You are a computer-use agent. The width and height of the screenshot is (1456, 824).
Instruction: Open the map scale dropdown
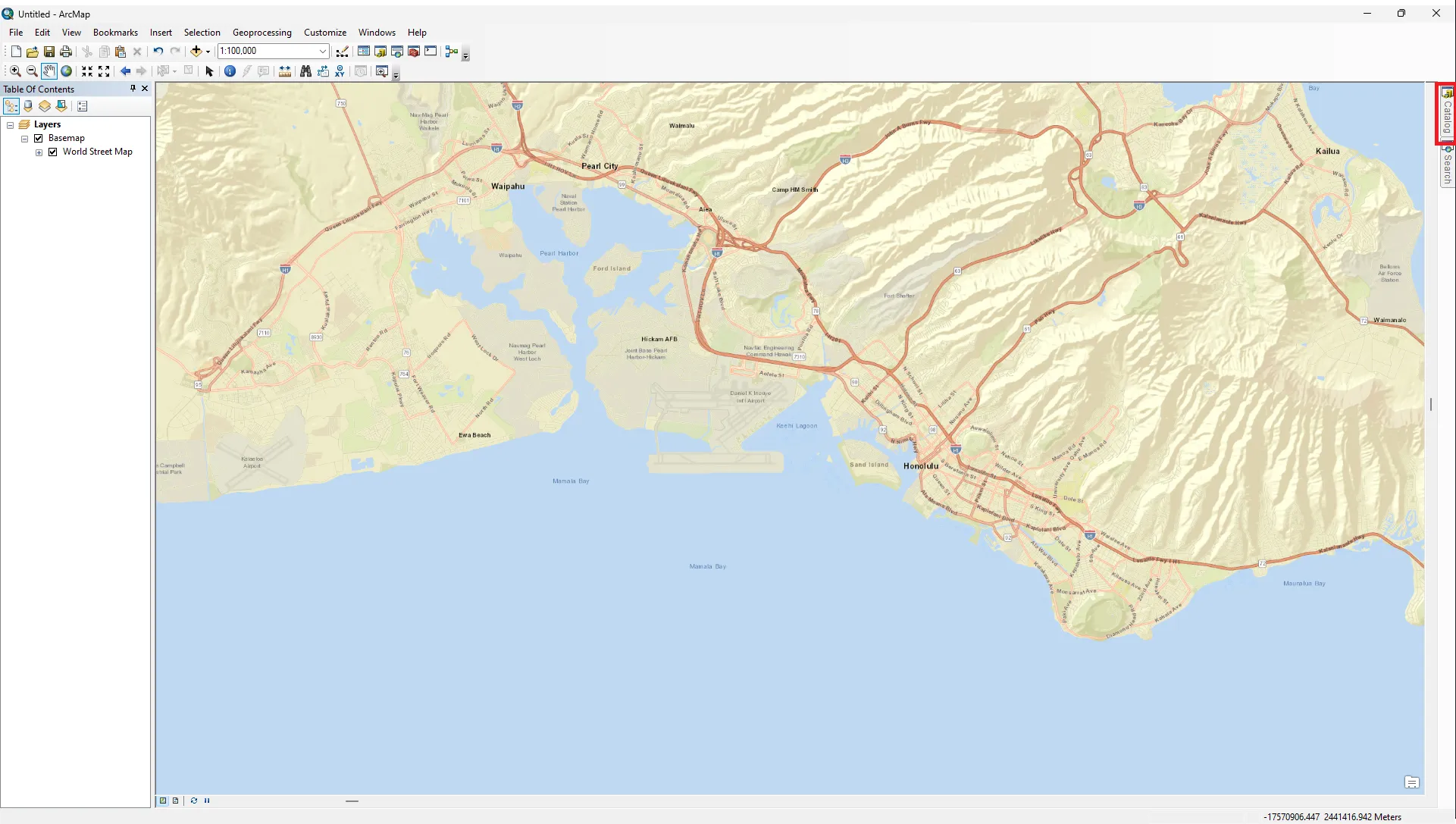(x=322, y=52)
